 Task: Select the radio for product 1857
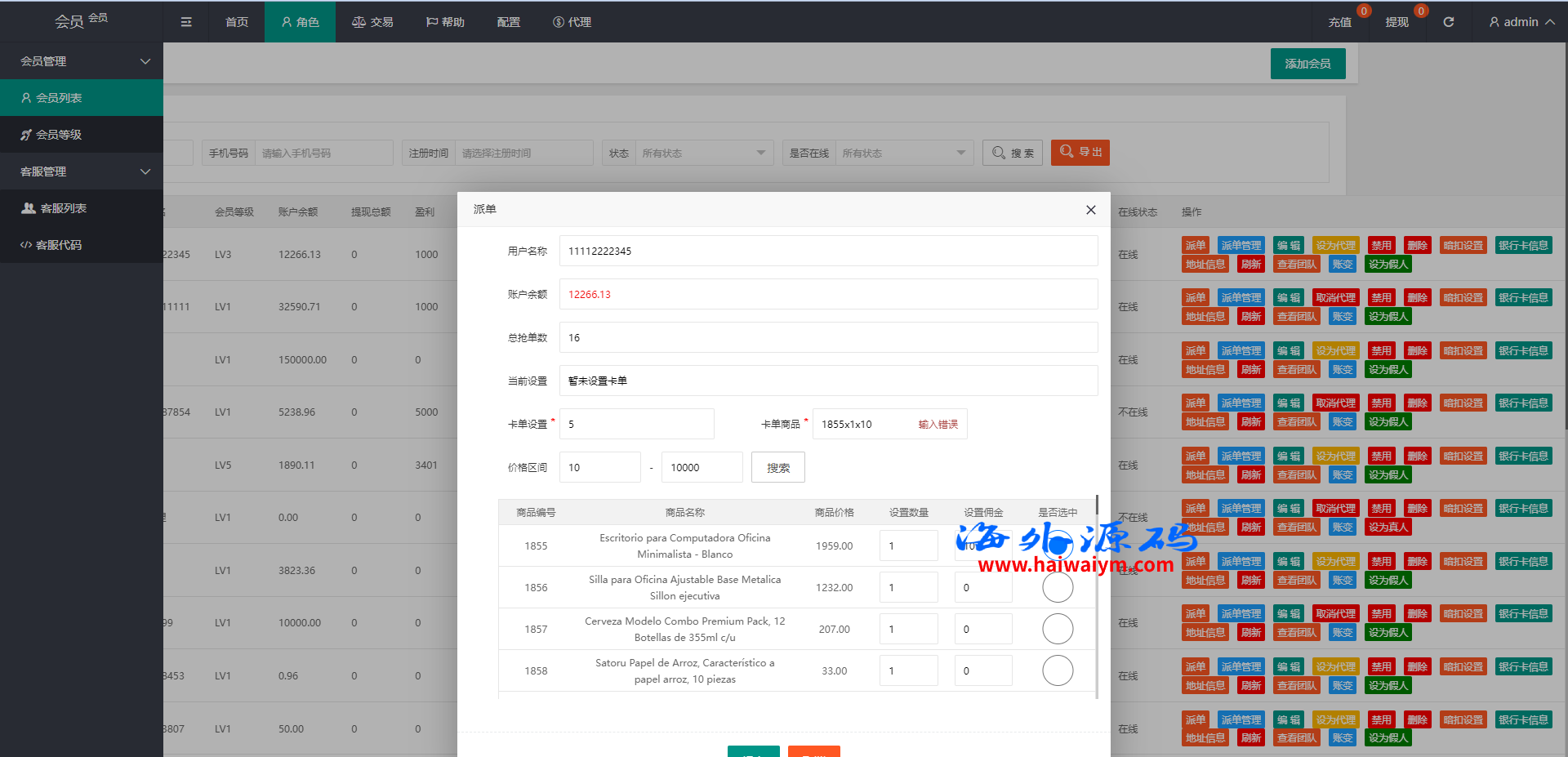[1058, 629]
